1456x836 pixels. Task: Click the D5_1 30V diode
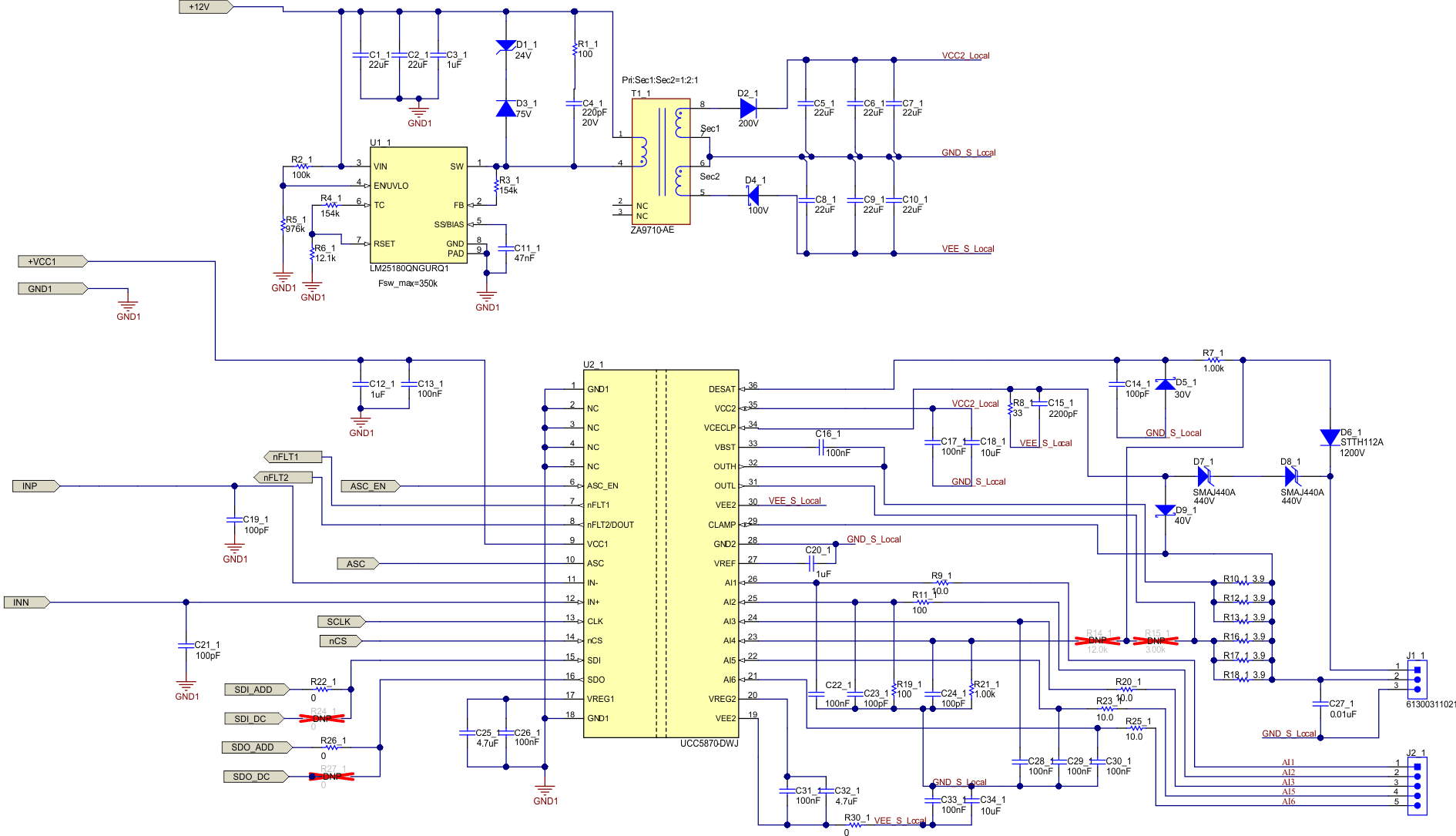pyautogui.click(x=1165, y=384)
